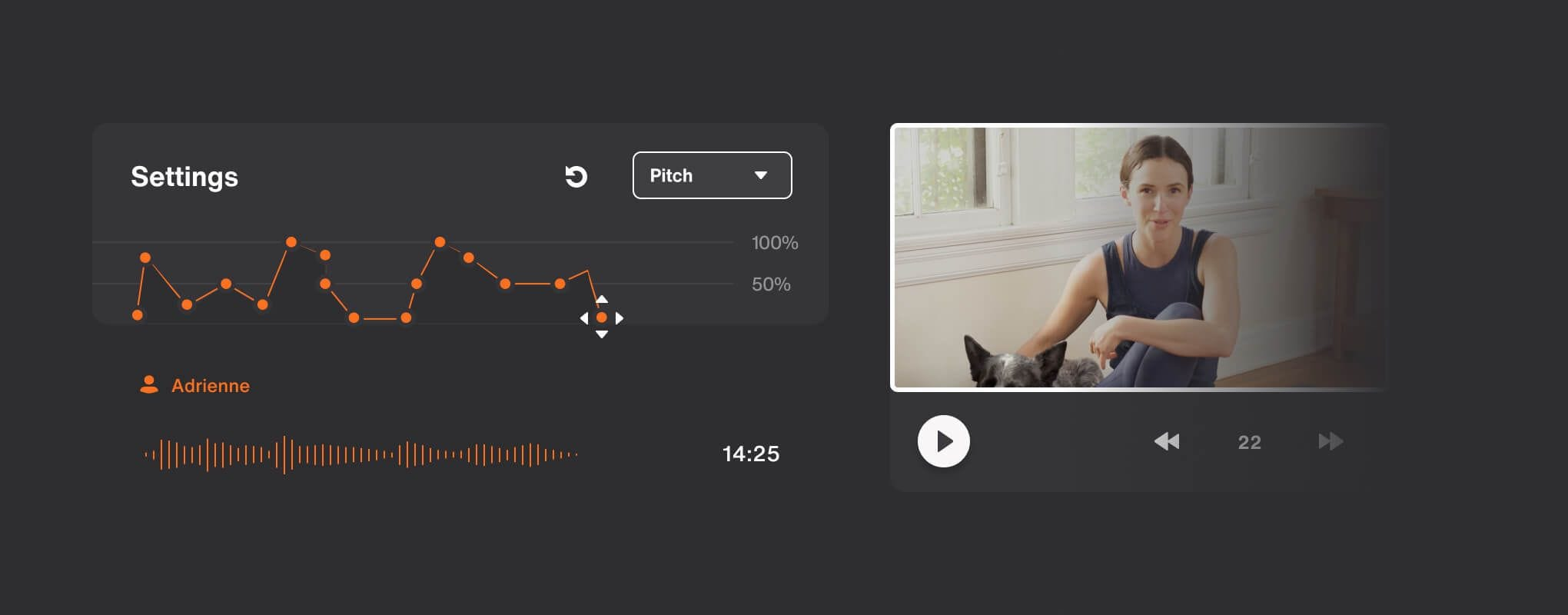This screenshot has width=1568, height=615.
Task: Click the reset/undo arrow icon in Settings
Action: [x=576, y=176]
